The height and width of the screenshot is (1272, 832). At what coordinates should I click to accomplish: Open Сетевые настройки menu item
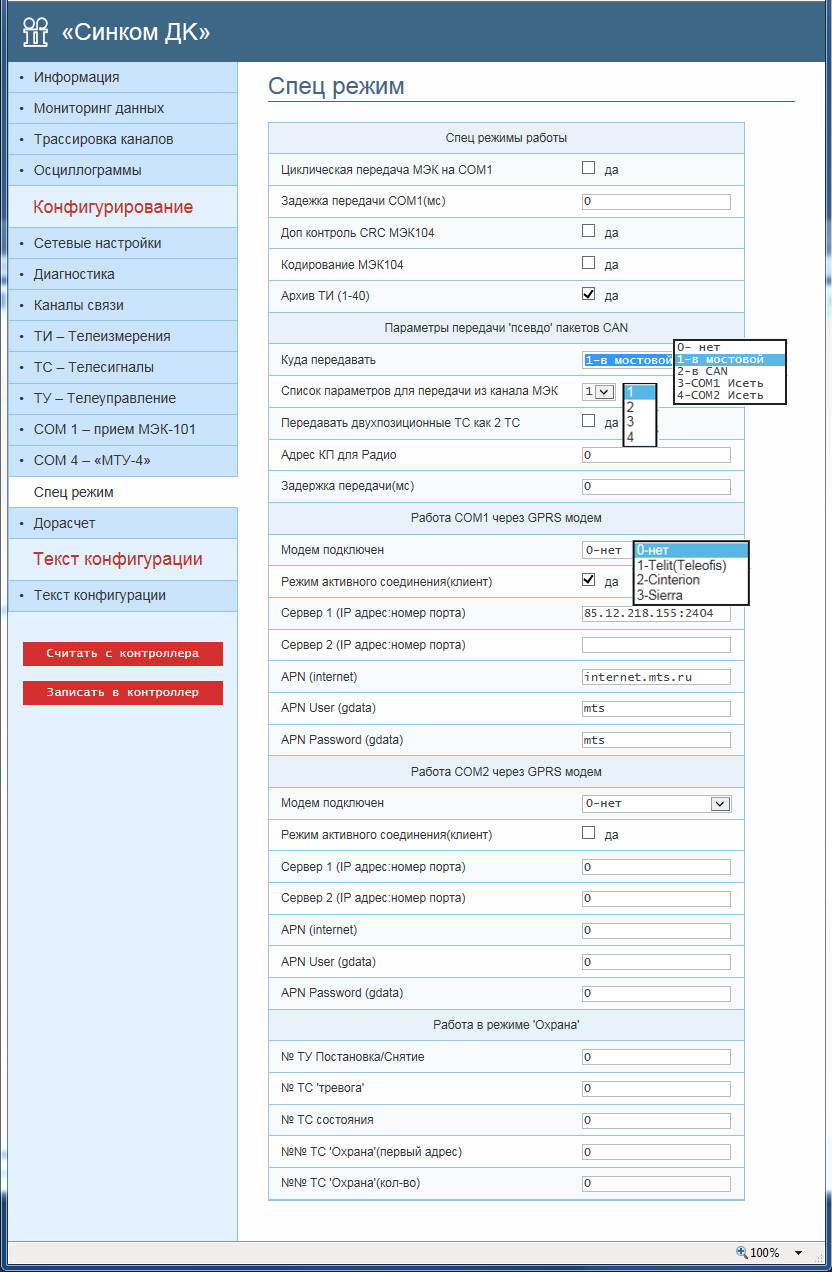(97, 243)
